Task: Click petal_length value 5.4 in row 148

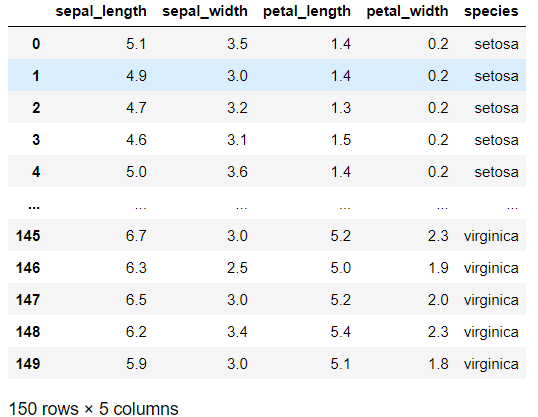Action: [x=340, y=332]
